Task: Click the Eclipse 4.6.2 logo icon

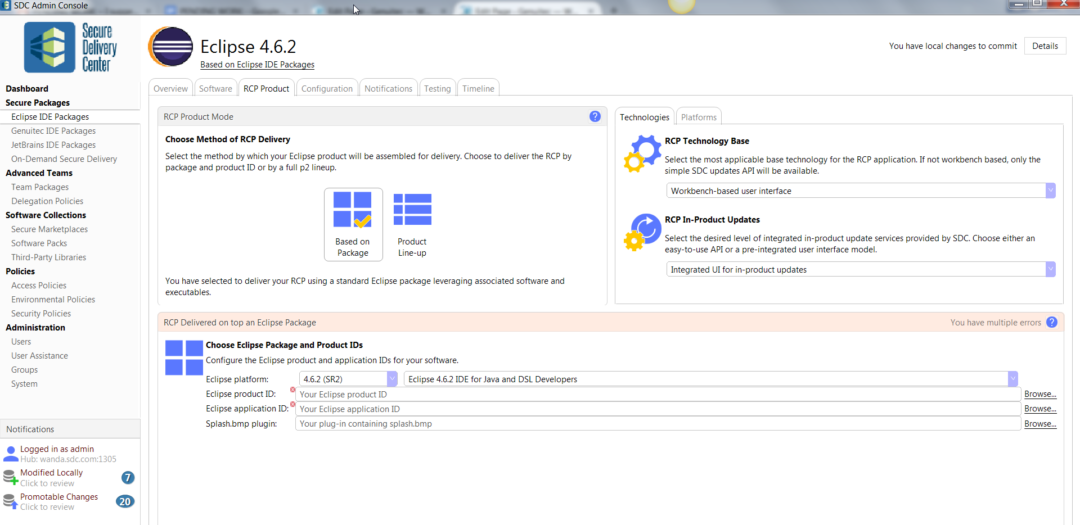Action: pos(170,48)
